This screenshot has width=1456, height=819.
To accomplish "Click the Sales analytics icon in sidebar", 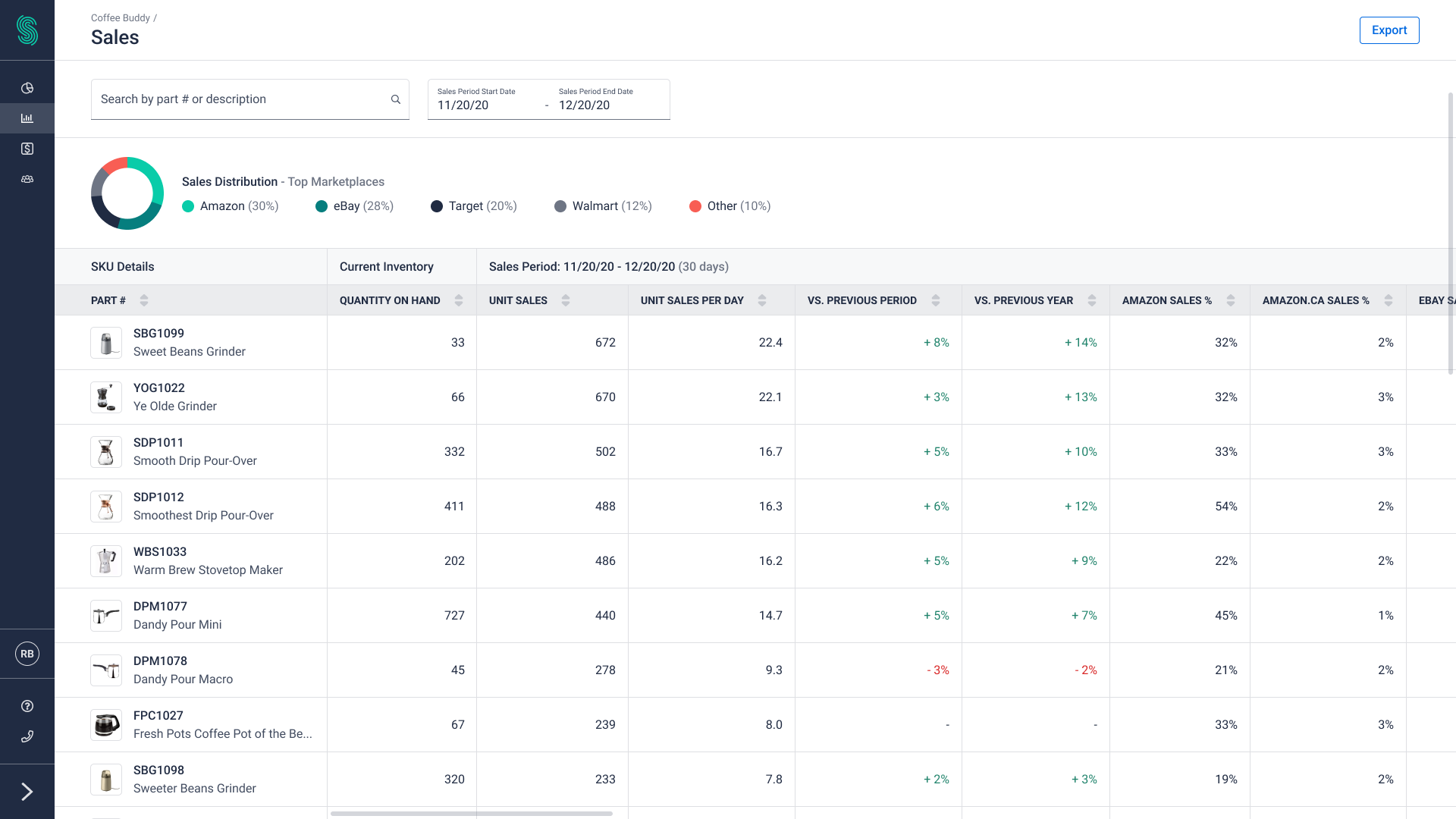I will [27, 118].
